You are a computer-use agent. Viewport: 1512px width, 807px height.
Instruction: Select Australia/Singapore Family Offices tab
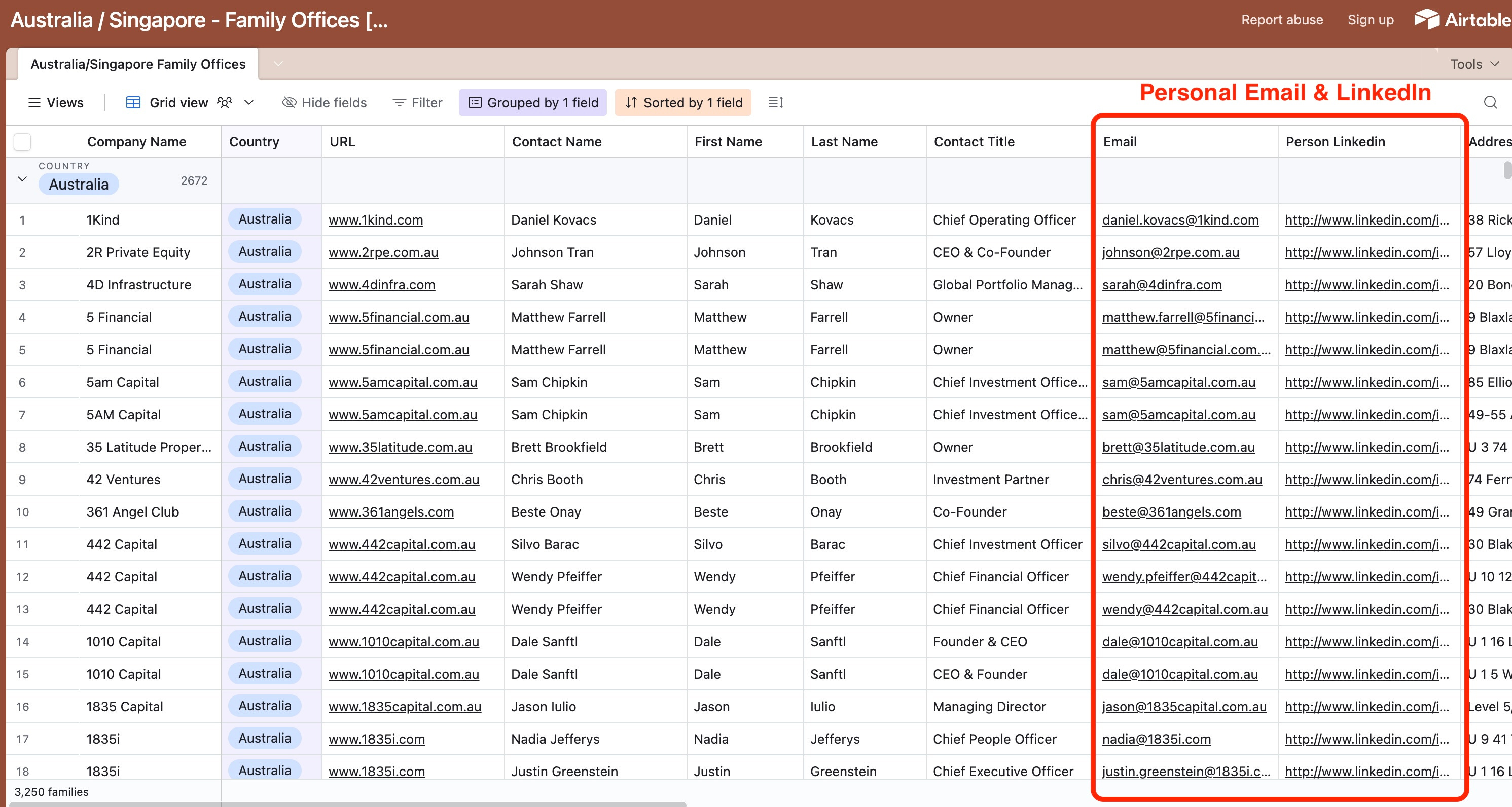138,64
